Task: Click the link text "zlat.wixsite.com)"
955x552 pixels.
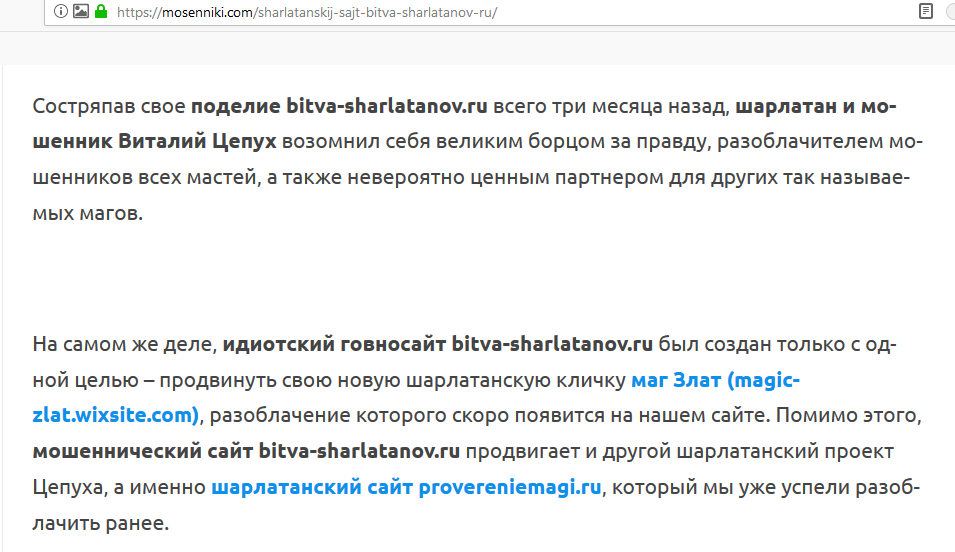Action: click(x=116, y=415)
